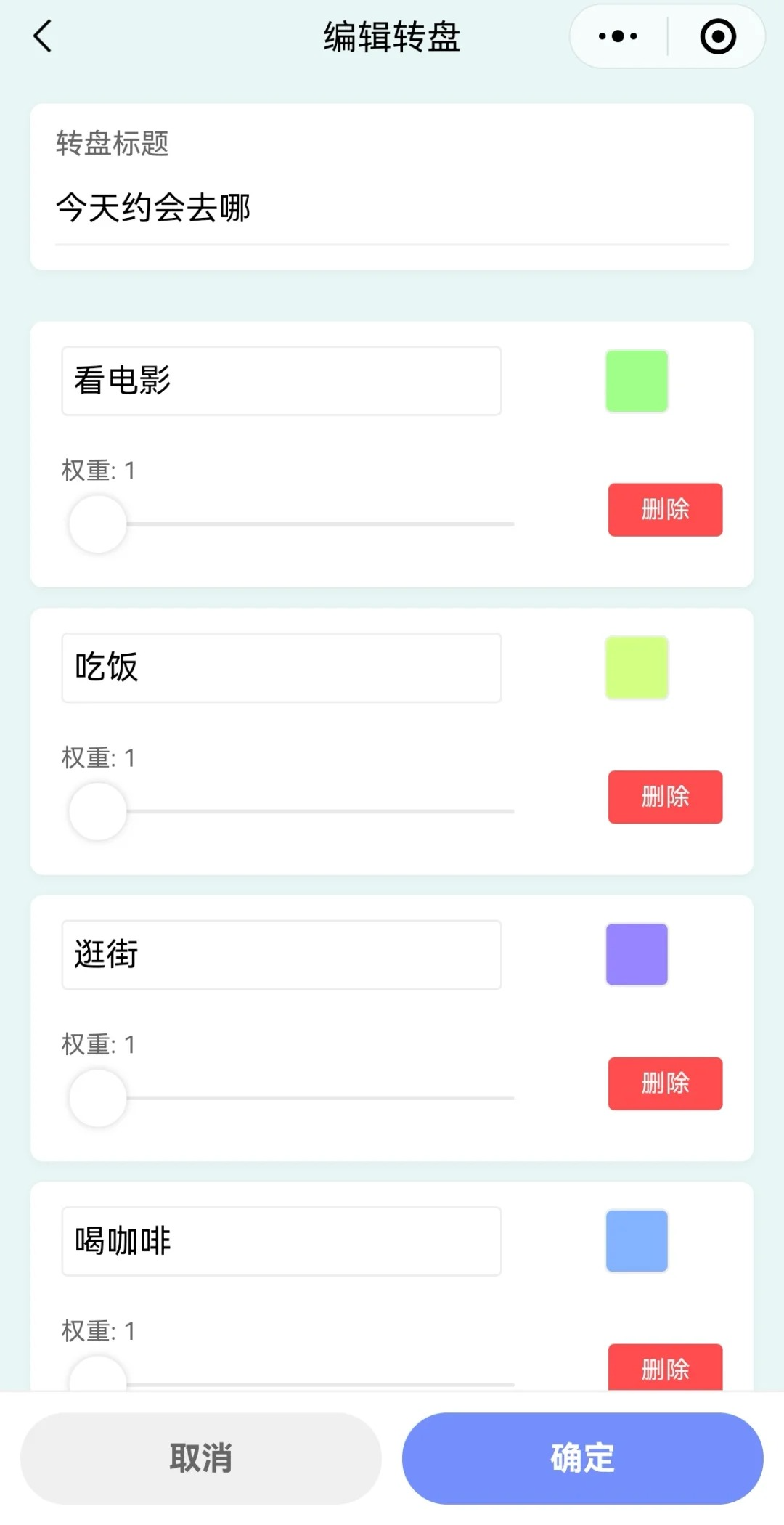Image resolution: width=784 pixels, height=1525 pixels.
Task: Edit the 看电影 option name field
Action: [x=282, y=381]
